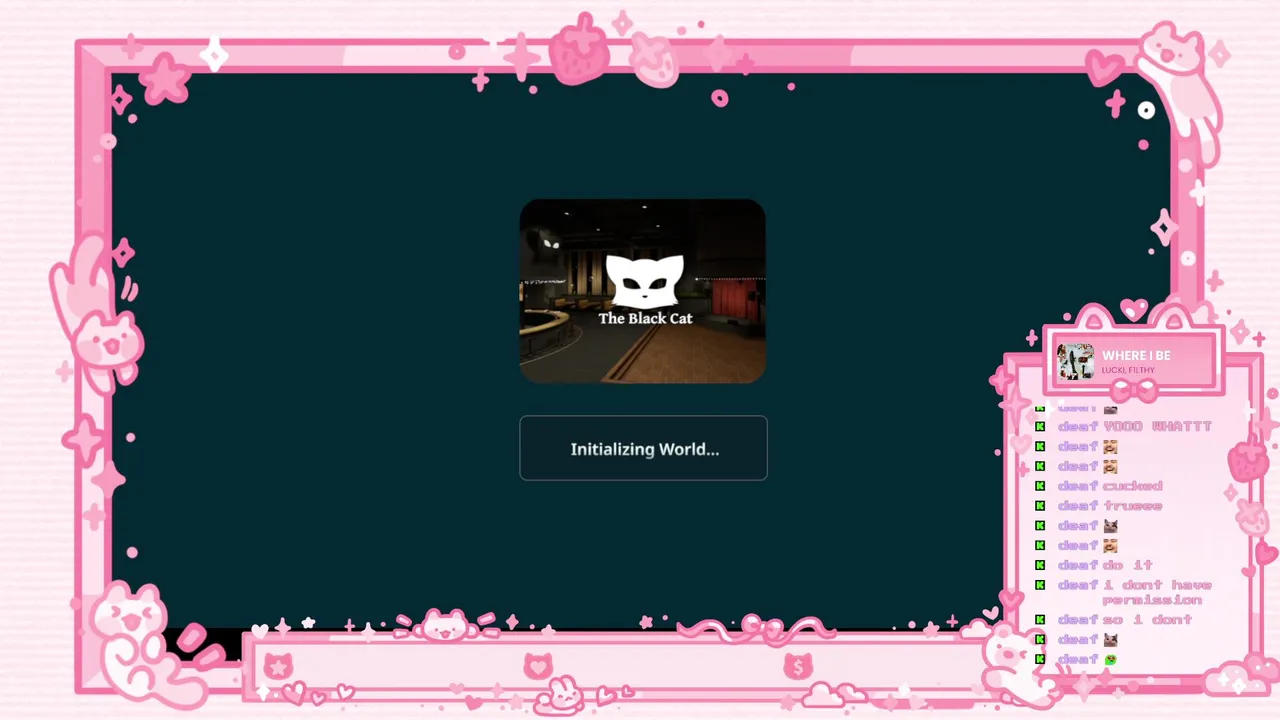This screenshot has width=1280, height=720.
Task: Click the green emote in the last chat message
Action: click(x=1110, y=659)
